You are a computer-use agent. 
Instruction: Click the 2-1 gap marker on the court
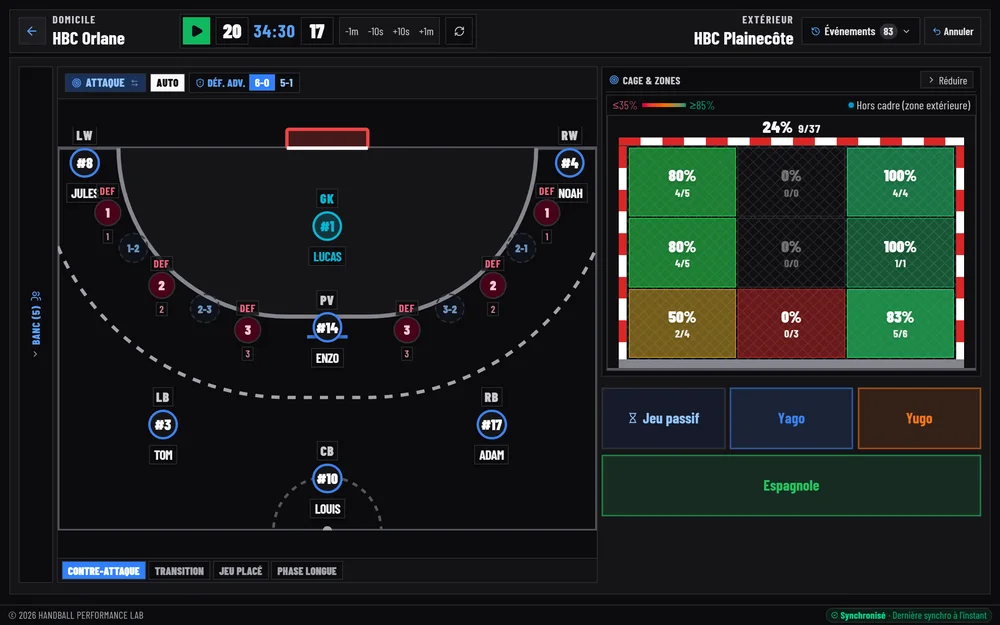click(521, 249)
